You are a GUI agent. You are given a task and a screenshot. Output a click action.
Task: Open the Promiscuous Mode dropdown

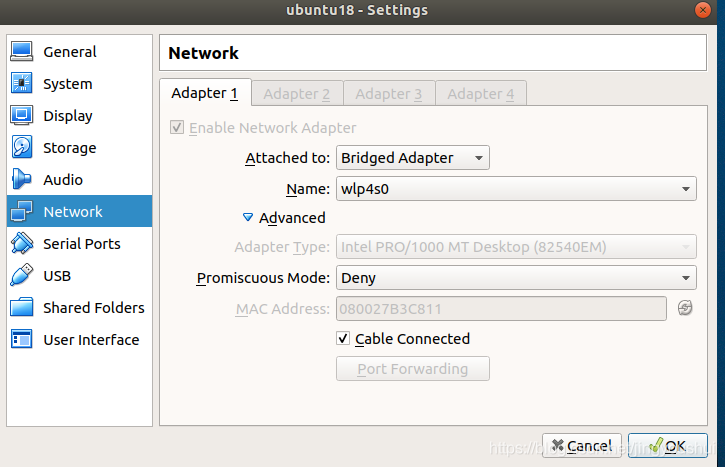(516, 278)
